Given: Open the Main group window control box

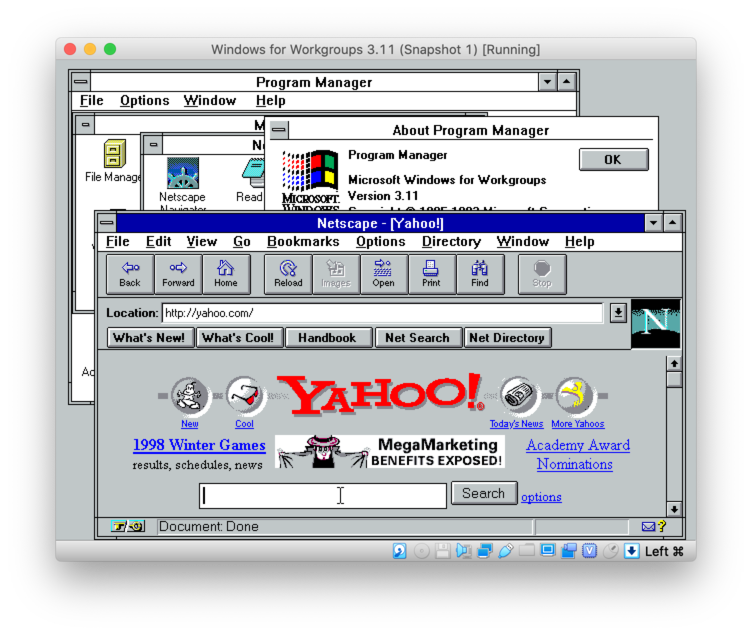Looking at the screenshot, I should (85, 125).
